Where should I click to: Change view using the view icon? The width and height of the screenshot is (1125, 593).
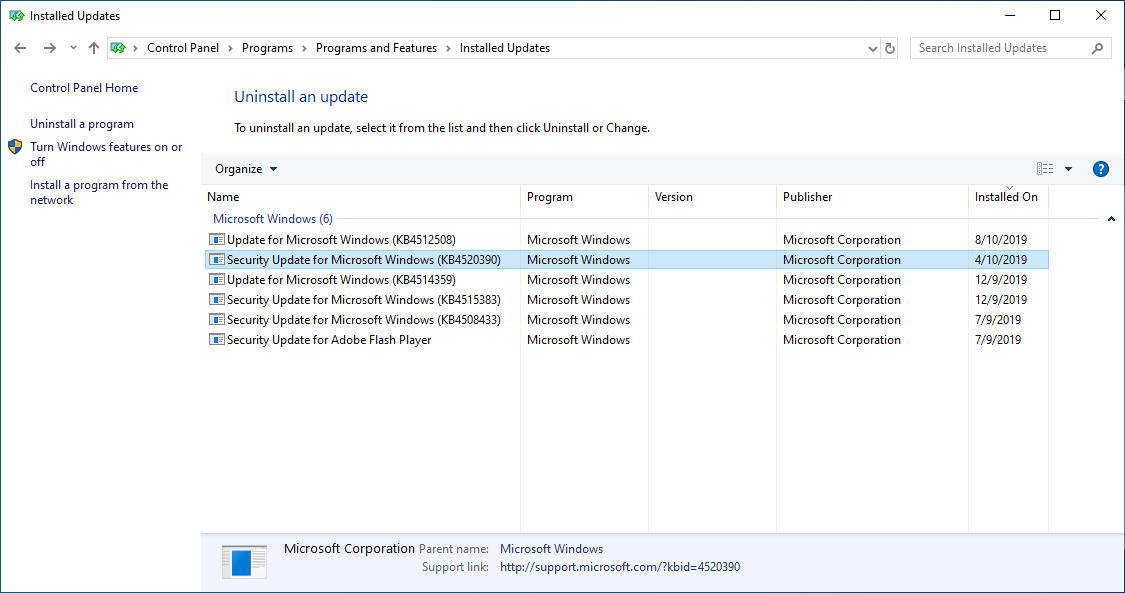pos(1045,169)
